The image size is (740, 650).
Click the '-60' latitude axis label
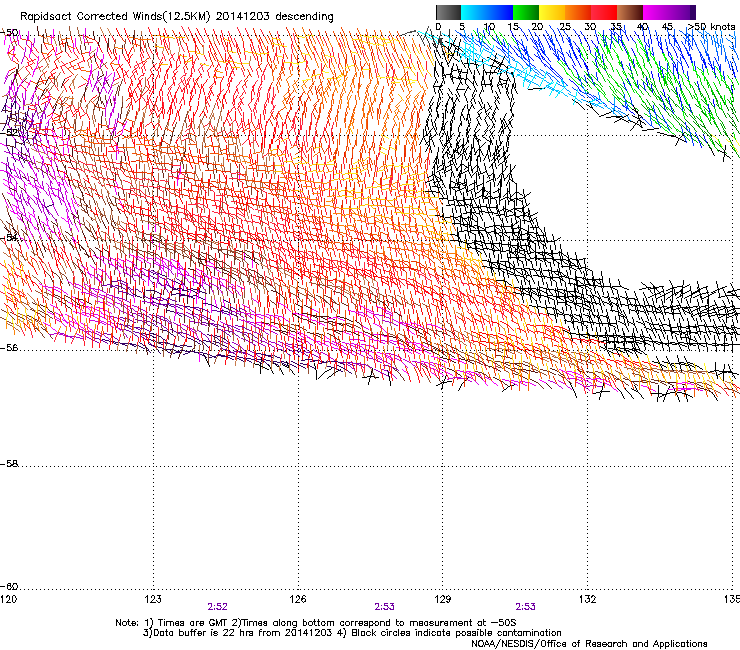pyautogui.click(x=9, y=587)
